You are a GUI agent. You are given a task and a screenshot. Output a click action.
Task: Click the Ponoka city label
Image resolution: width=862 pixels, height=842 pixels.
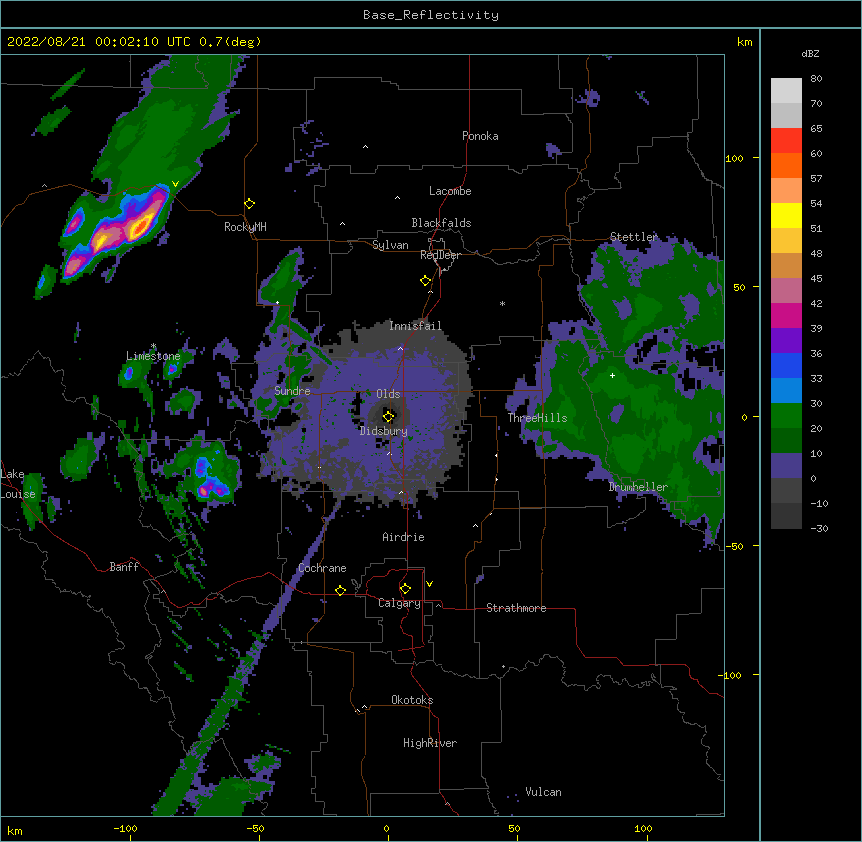[x=480, y=136]
